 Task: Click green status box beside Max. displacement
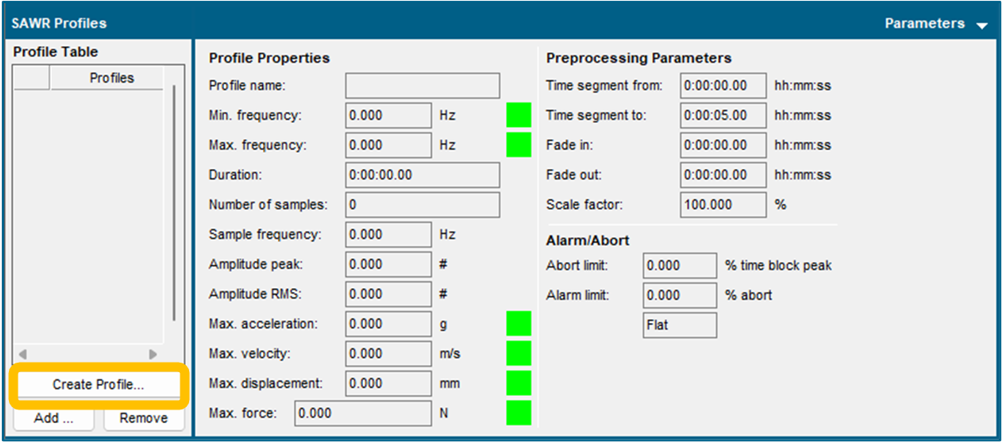[519, 383]
